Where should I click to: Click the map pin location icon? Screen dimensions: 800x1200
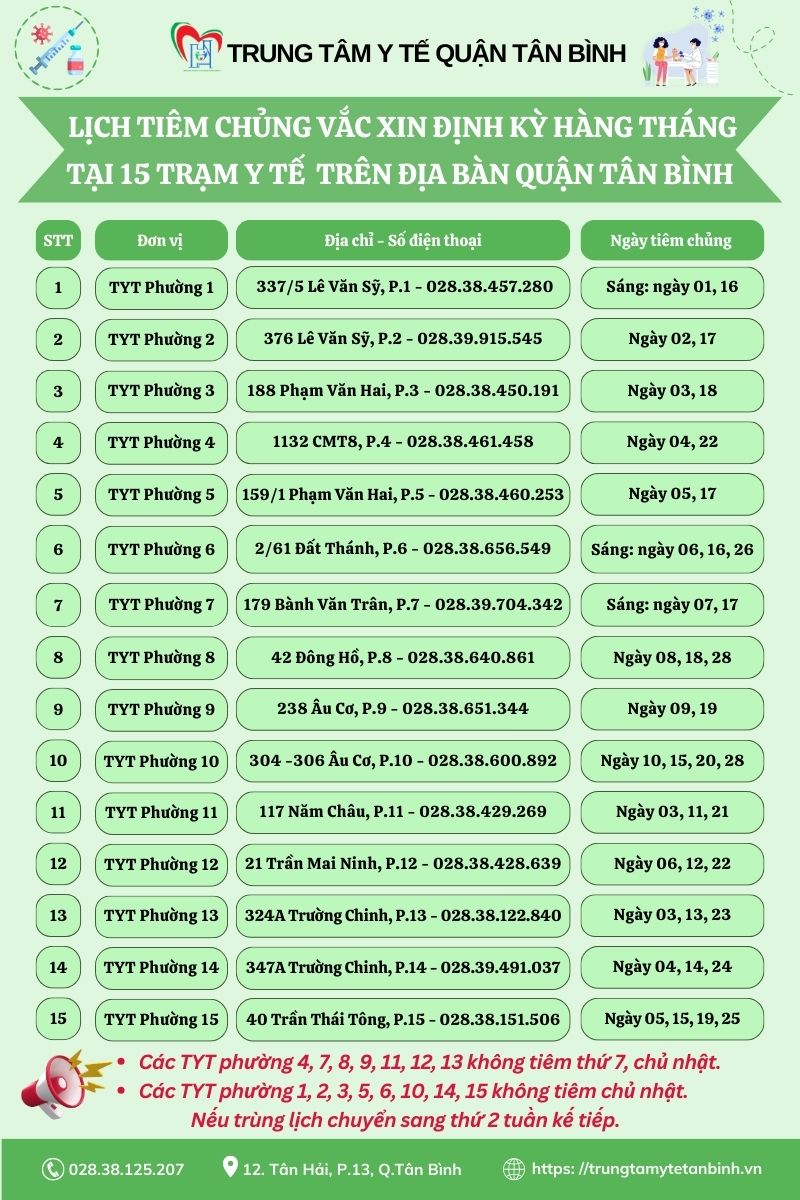coord(231,1167)
